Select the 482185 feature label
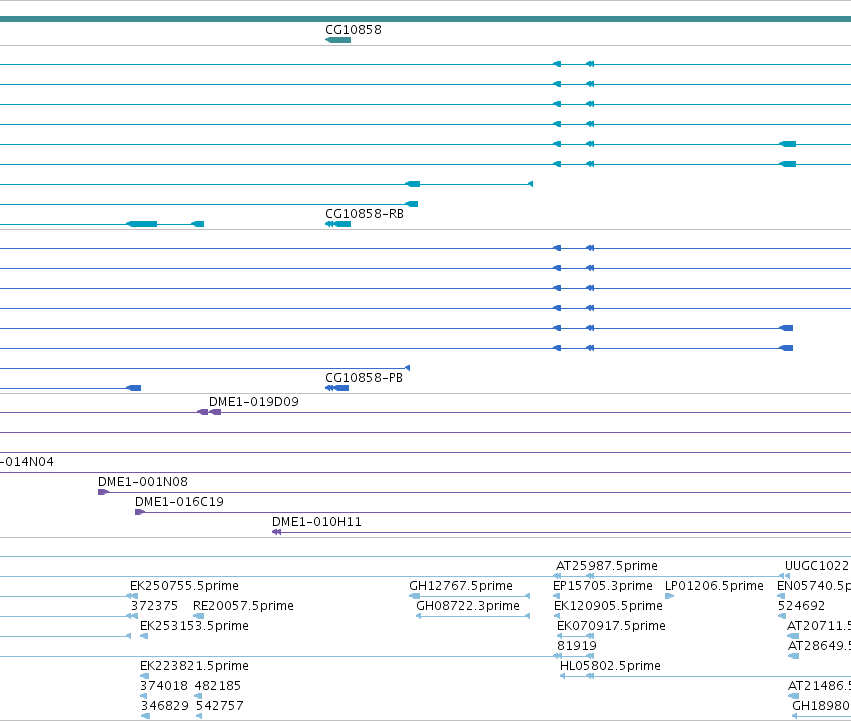The width and height of the screenshot is (851, 721). 218,686
